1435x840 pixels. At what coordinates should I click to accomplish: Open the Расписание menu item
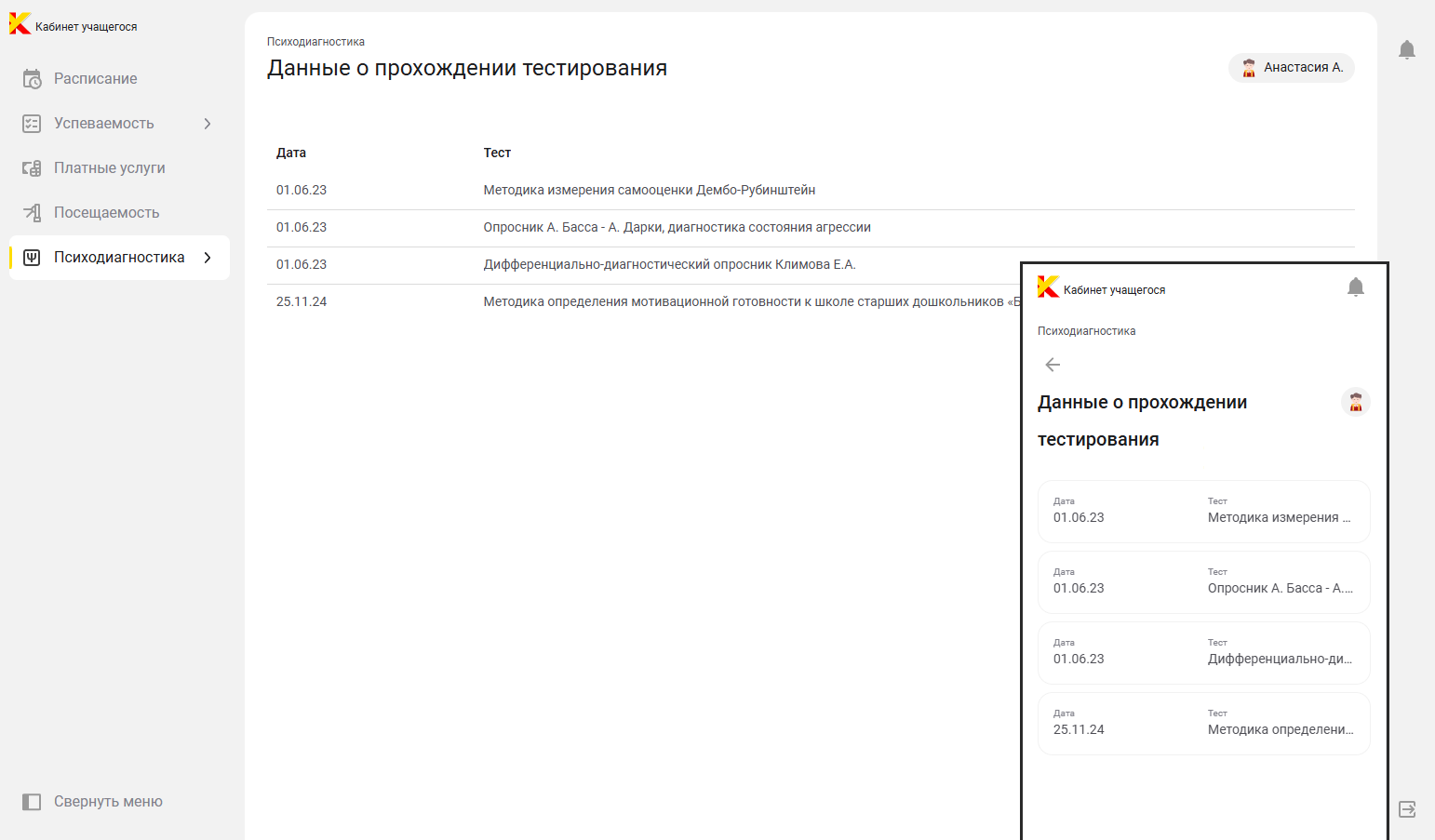coord(95,79)
